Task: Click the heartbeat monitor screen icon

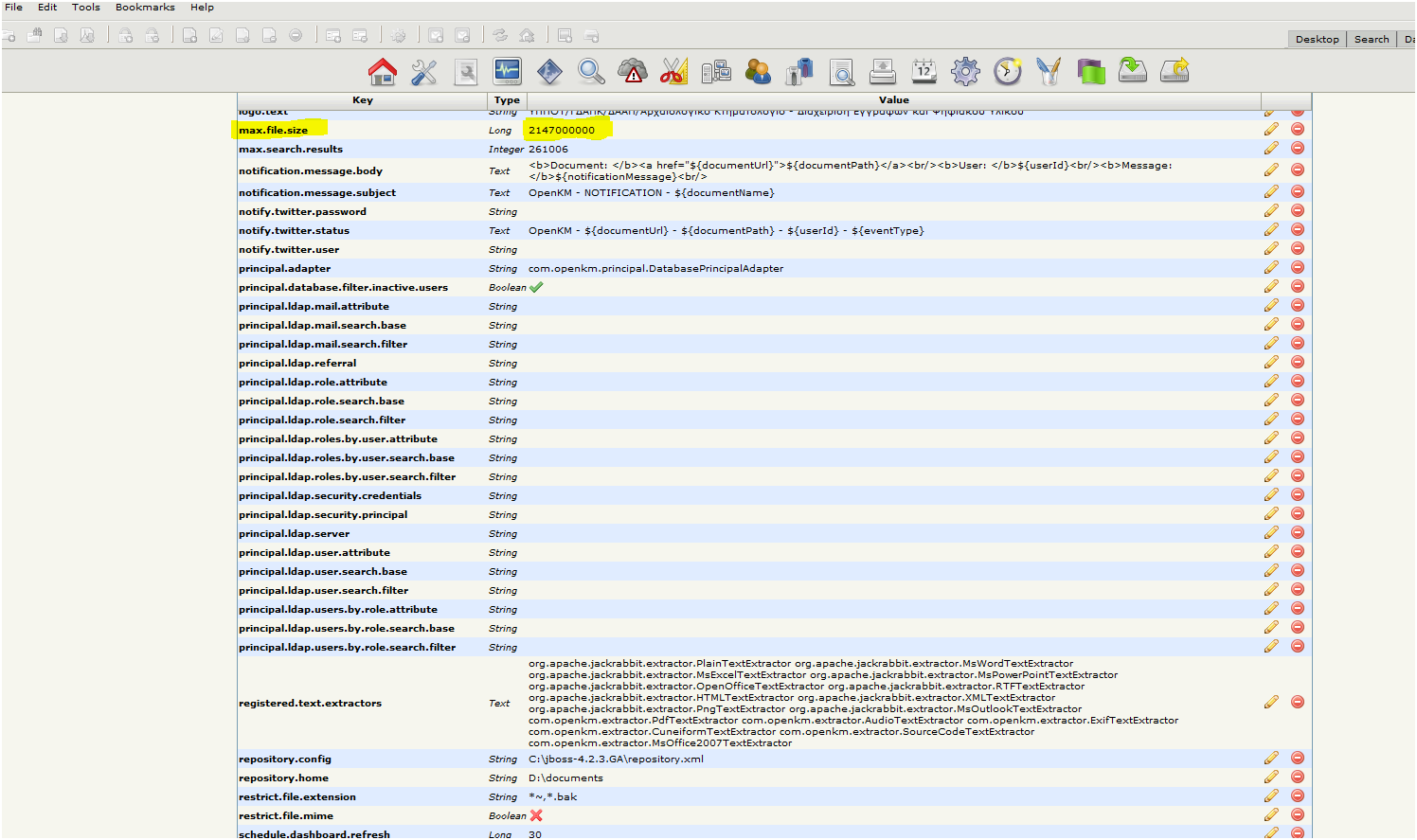Action: (x=508, y=72)
